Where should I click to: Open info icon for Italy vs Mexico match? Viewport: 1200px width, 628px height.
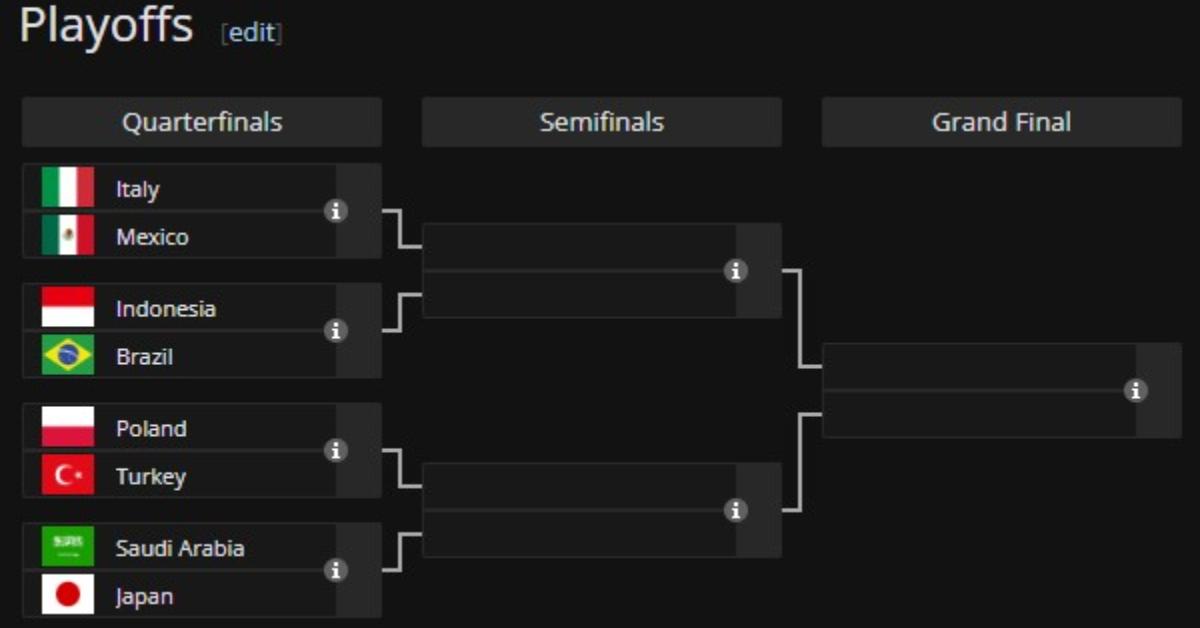[x=337, y=211]
